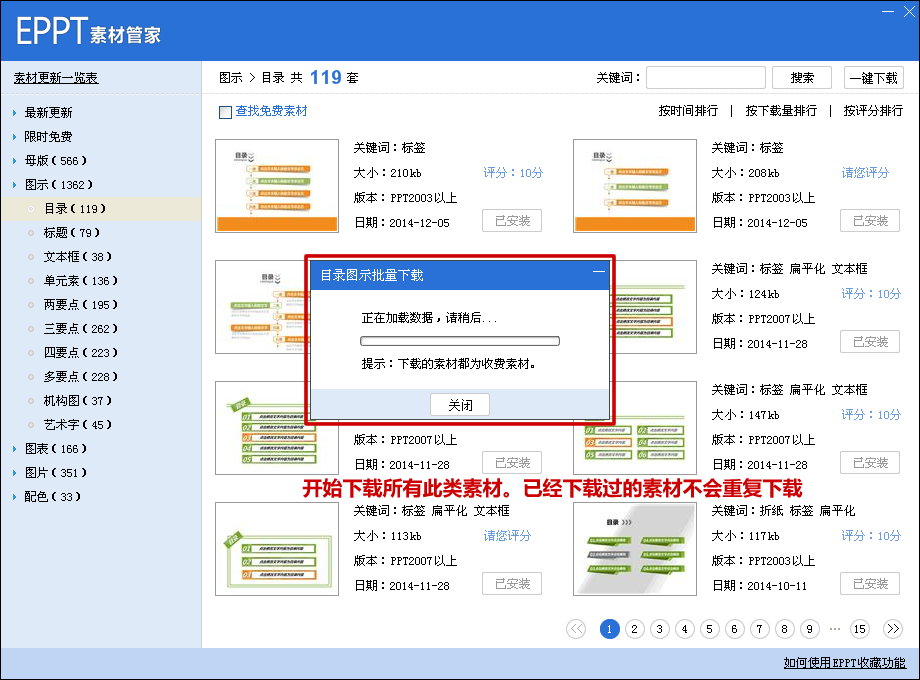Click 评分：10分 for the 147kb material
The image size is (920, 680).
[x=871, y=415]
